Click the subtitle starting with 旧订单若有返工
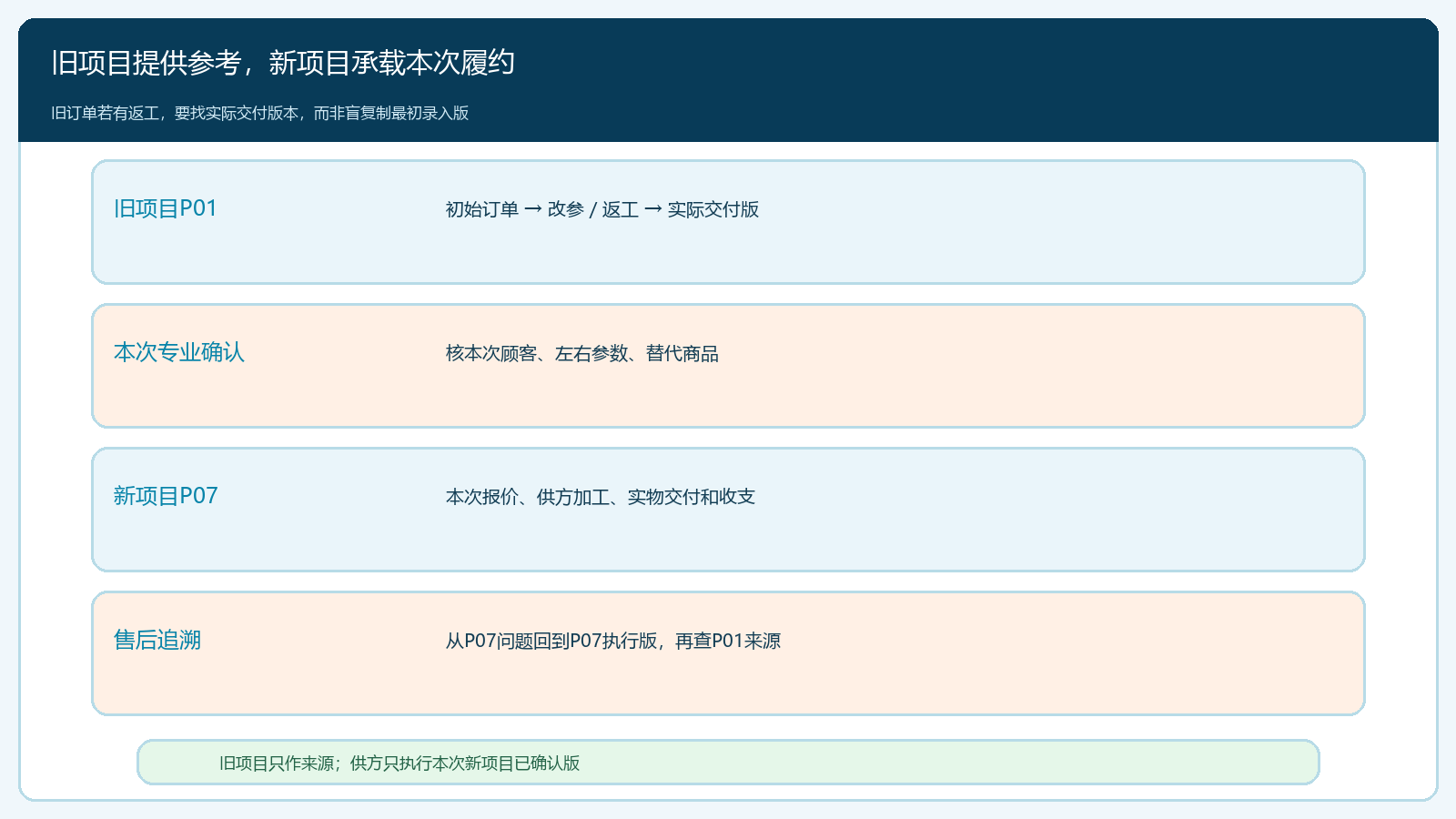Viewport: 1456px width, 819px height. [260, 113]
